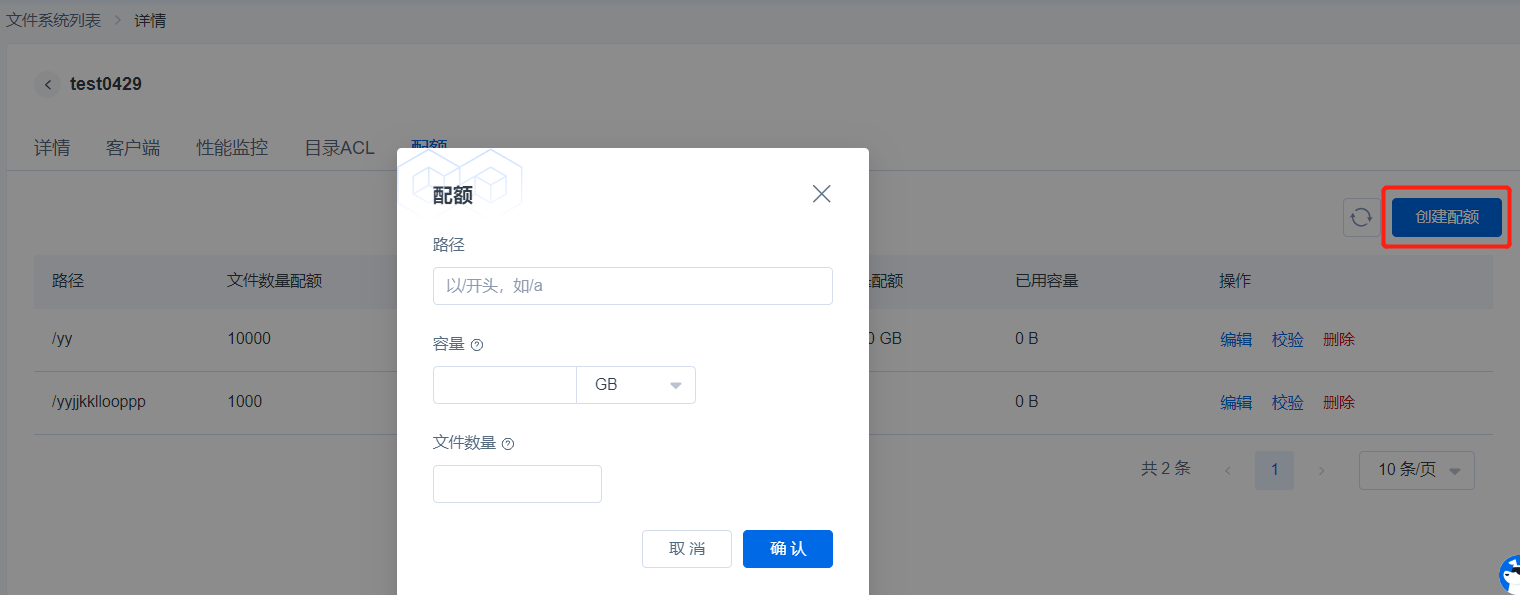Click the assistant mascot icon at bottom right
This screenshot has height=595, width=1520.
[1508, 575]
